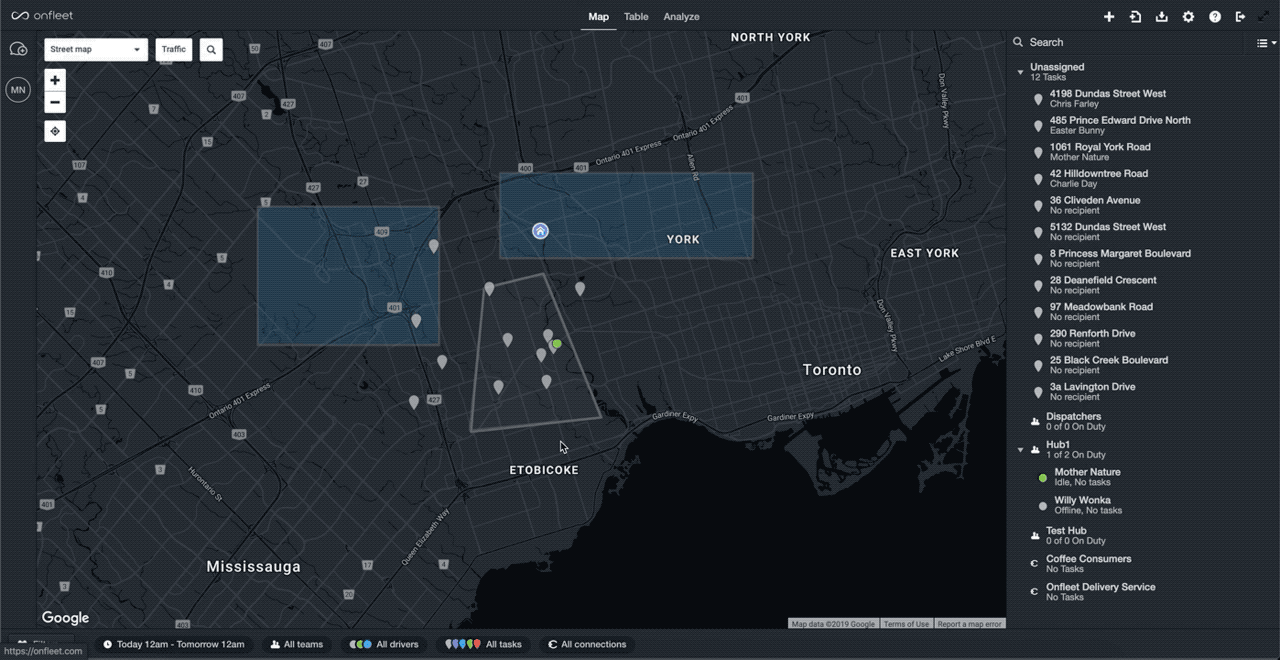Image resolution: width=1280 pixels, height=660 pixels.
Task: Open the sidebar list view dropdown
Action: click(x=1265, y=43)
